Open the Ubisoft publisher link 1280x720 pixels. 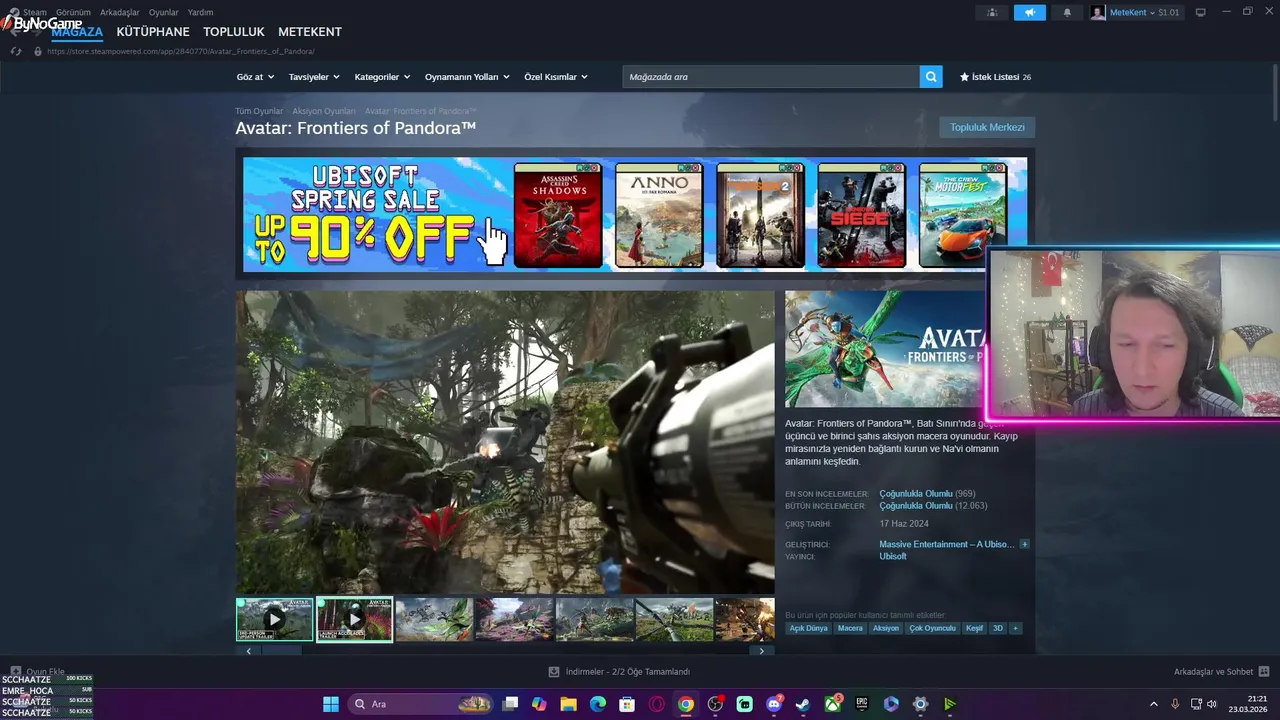click(893, 556)
